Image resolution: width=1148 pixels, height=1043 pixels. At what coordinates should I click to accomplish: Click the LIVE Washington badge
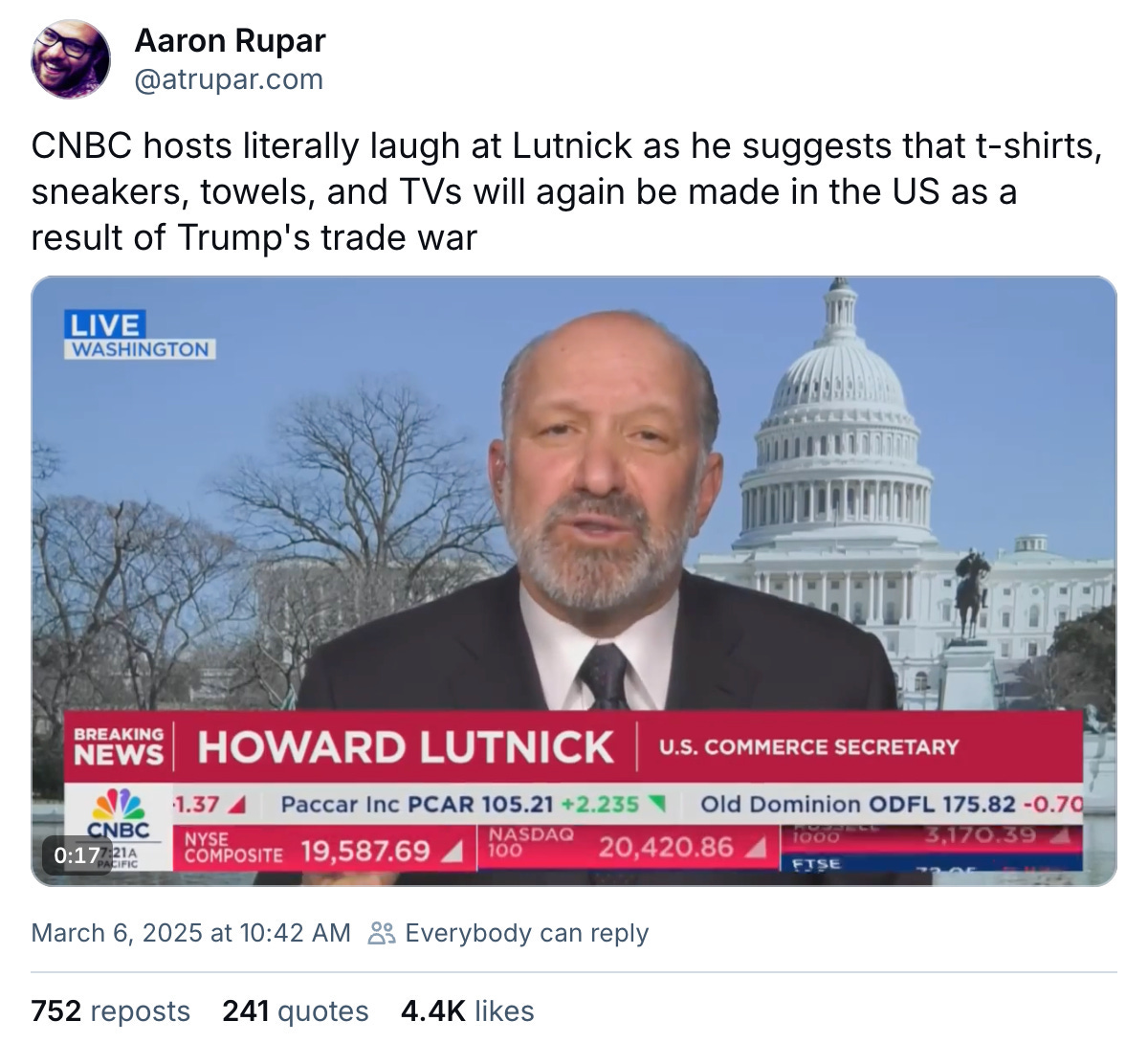(x=141, y=335)
